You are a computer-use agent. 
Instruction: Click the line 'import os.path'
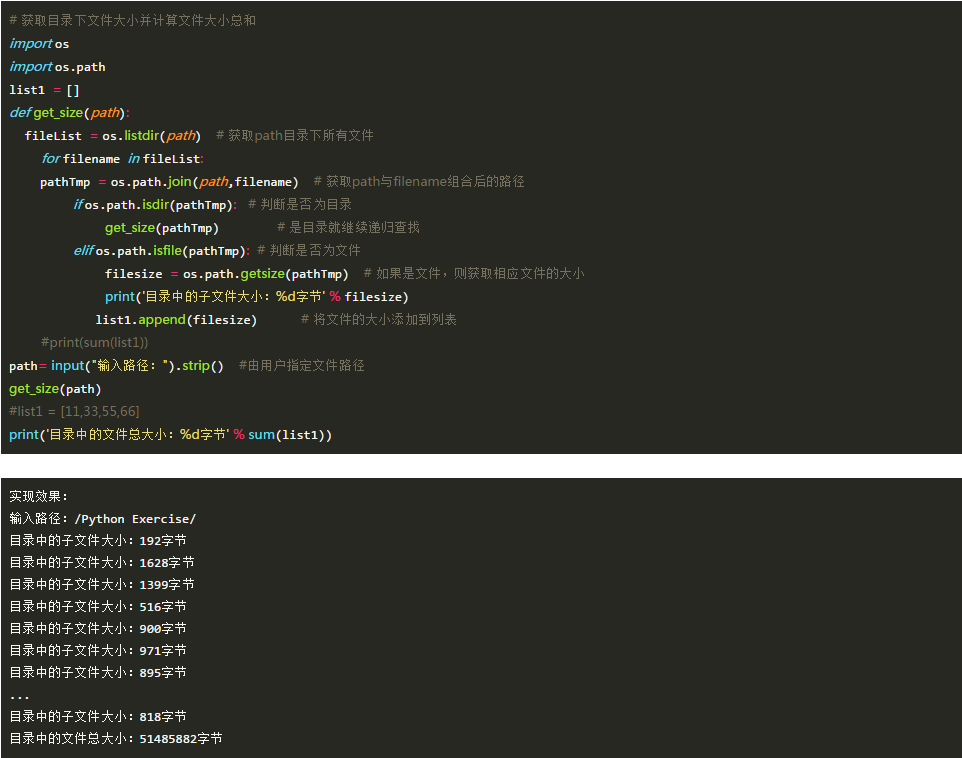(x=58, y=66)
